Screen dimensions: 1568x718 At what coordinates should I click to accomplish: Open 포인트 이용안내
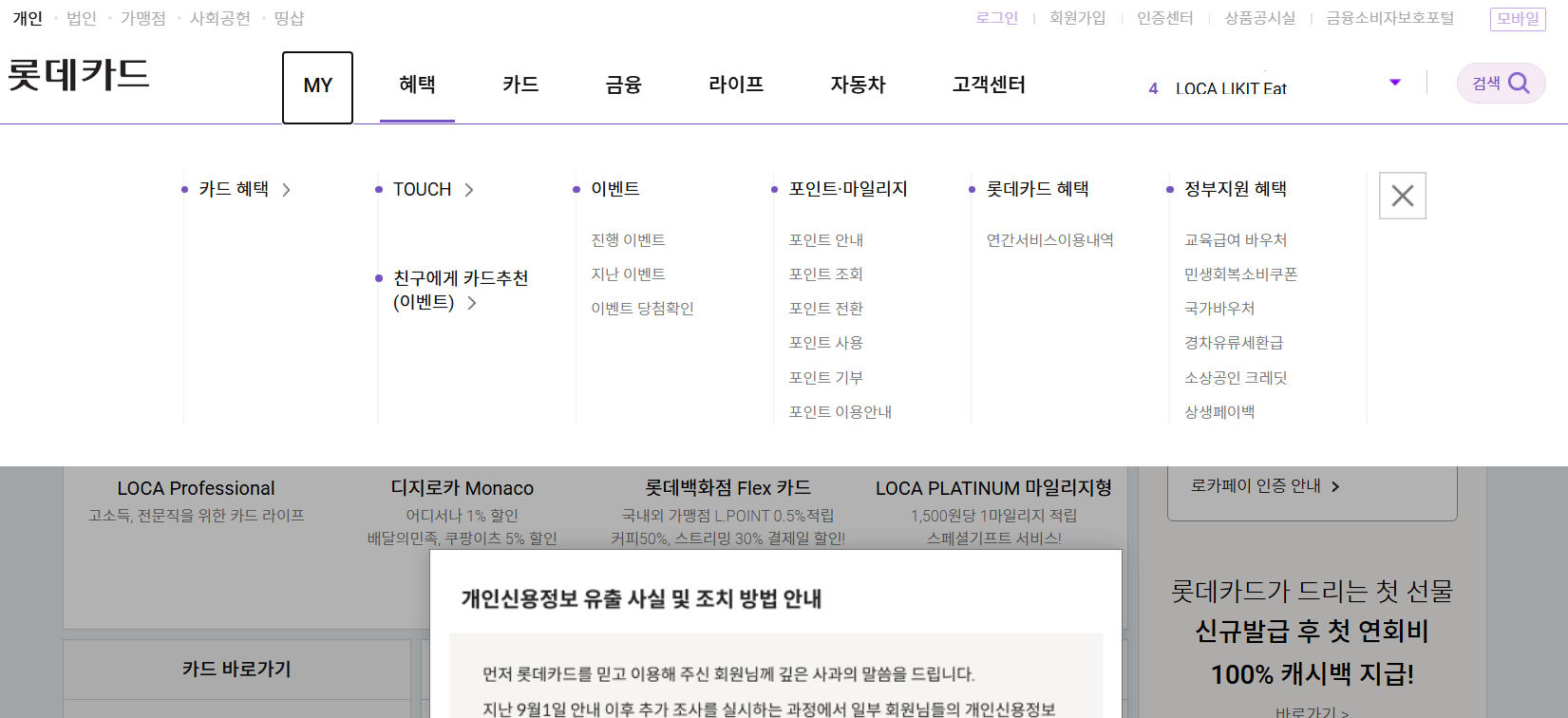(x=841, y=412)
